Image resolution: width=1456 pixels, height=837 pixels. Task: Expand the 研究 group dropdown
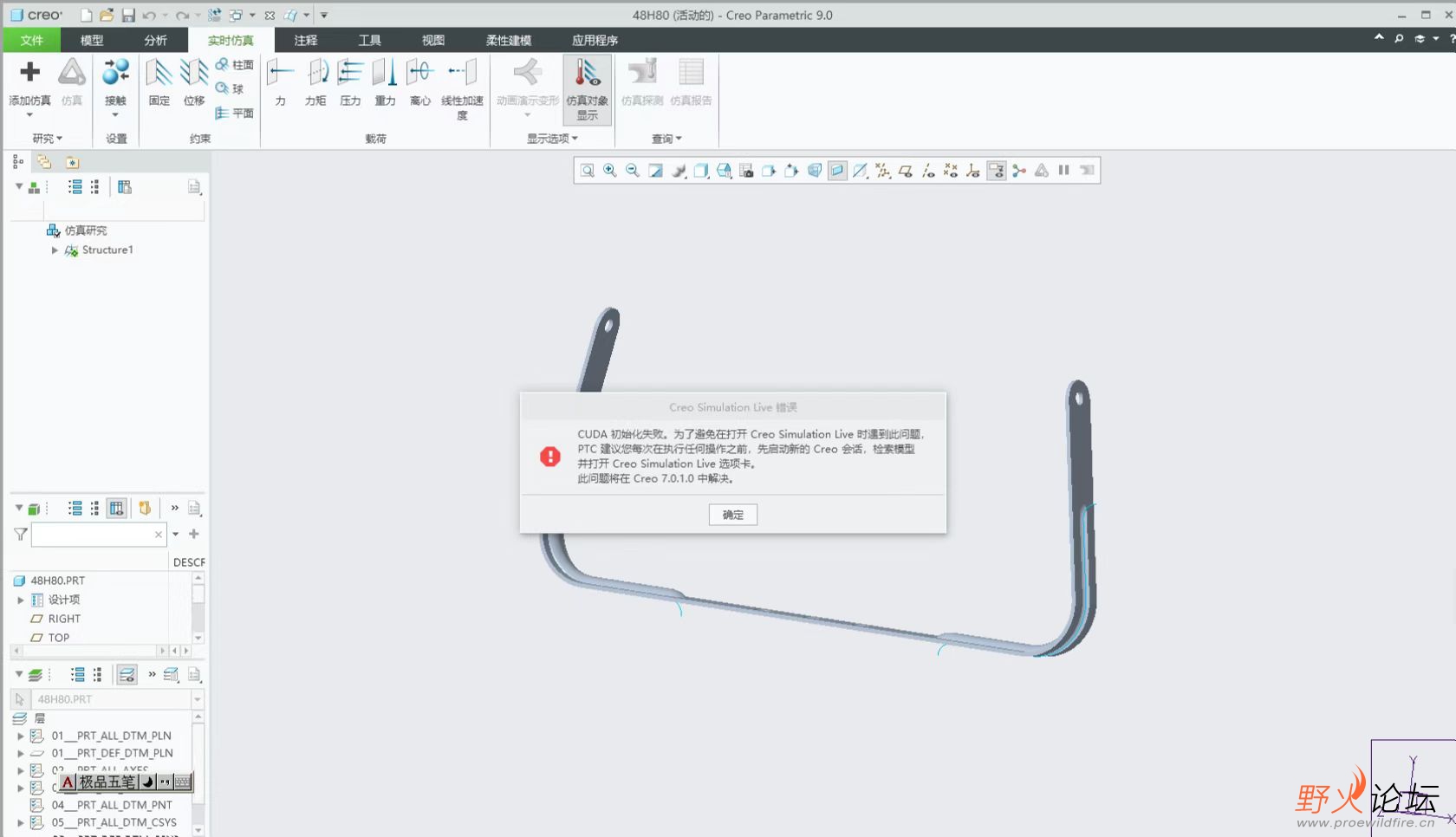click(47, 139)
